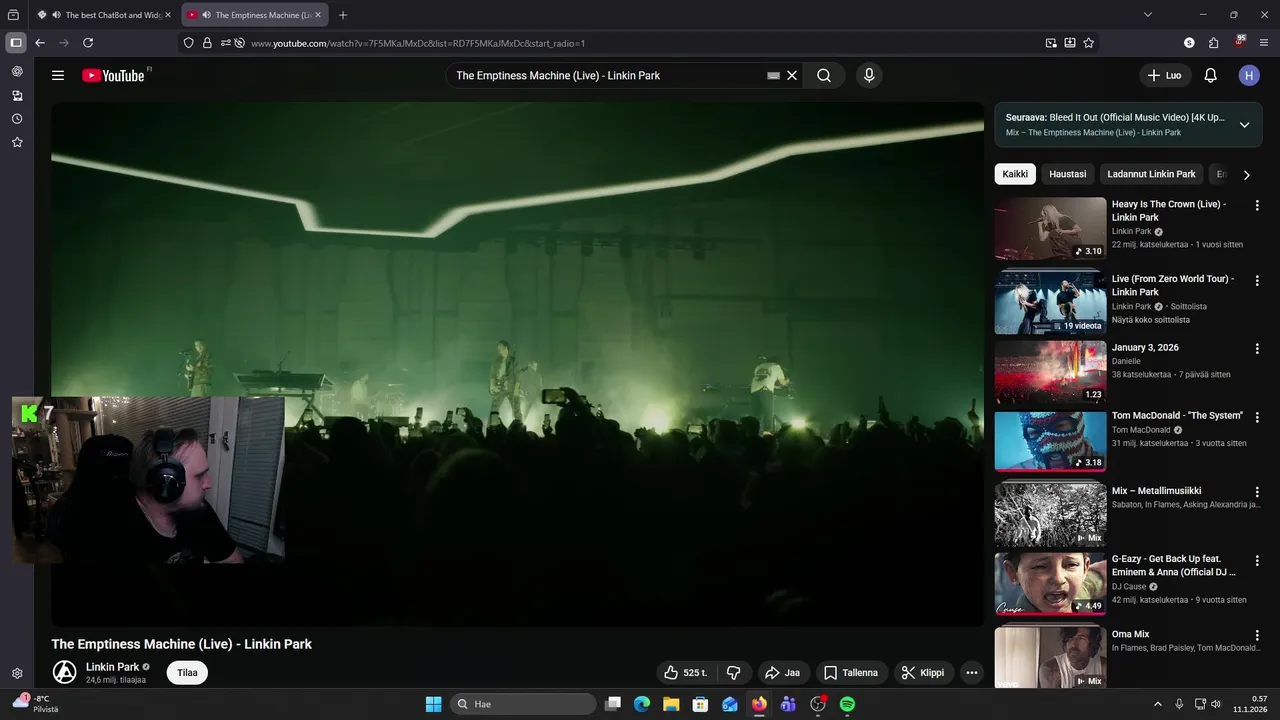Screen dimensions: 1280x720
Task: Open AI chatbot icon in sidebar
Action: click(x=17, y=71)
